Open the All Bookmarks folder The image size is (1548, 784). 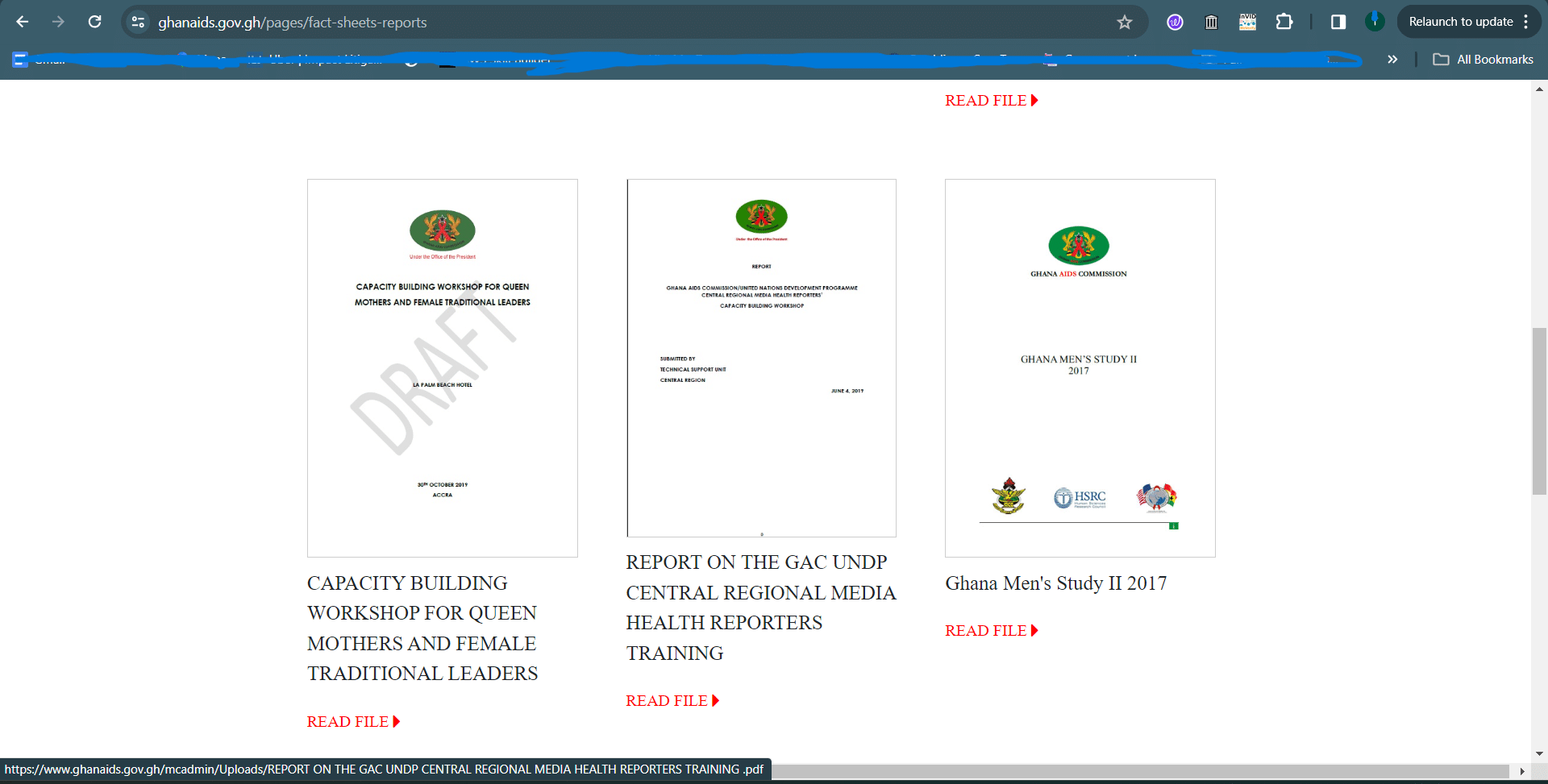coord(1483,60)
